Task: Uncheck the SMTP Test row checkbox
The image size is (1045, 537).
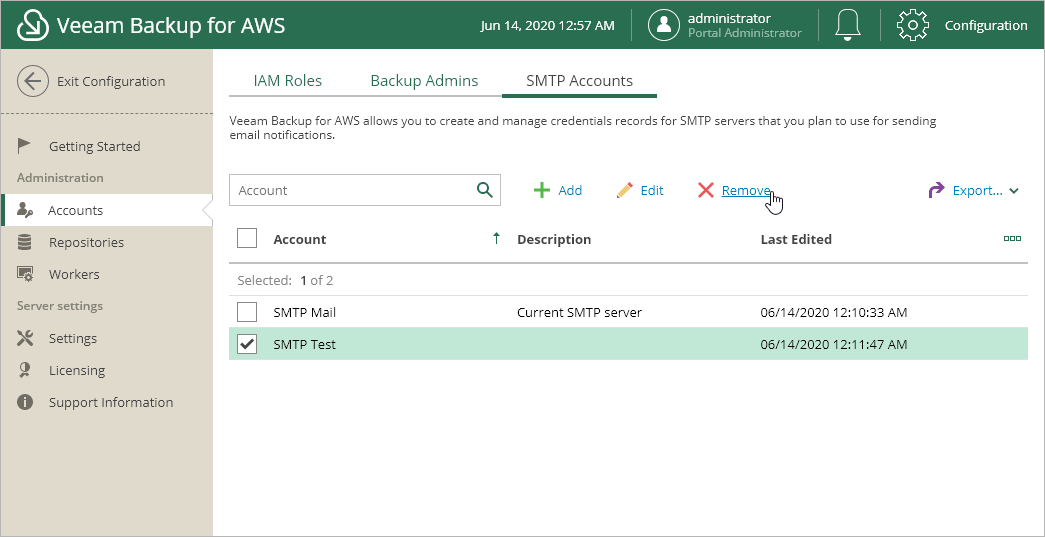Action: [x=247, y=344]
